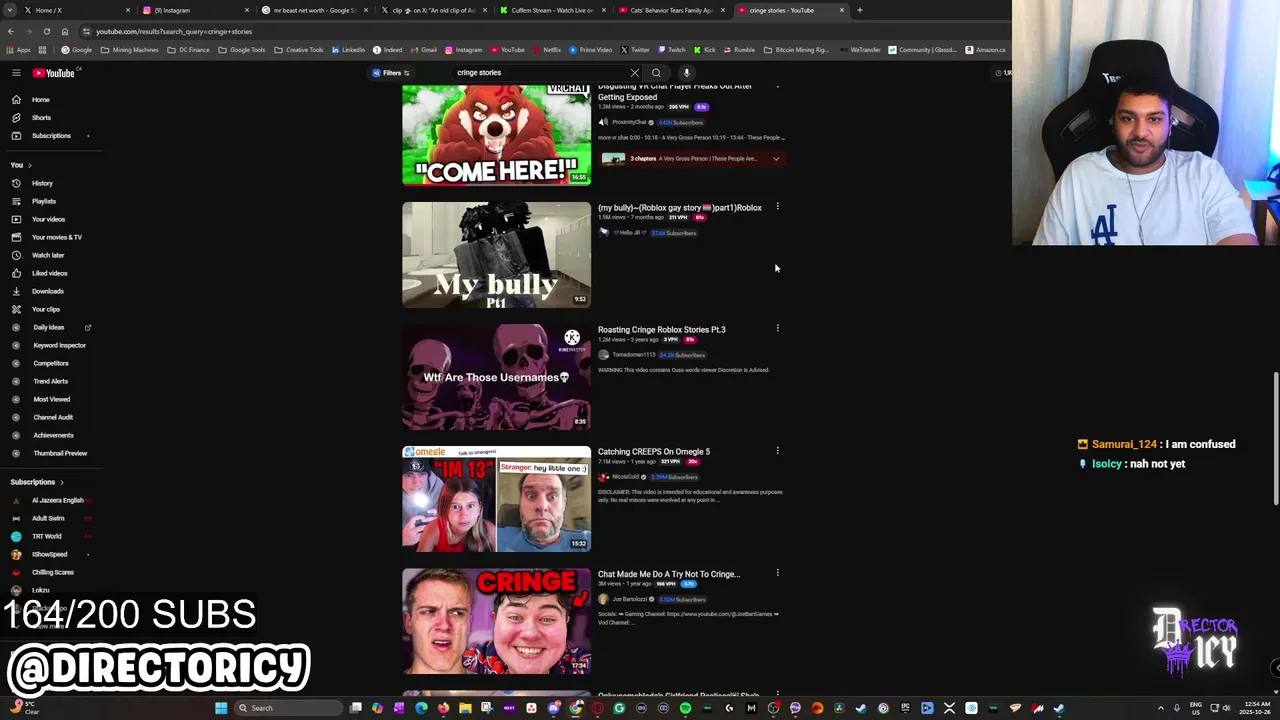Open Downloads in the sidebar
This screenshot has height=720, width=1280.
[47, 291]
